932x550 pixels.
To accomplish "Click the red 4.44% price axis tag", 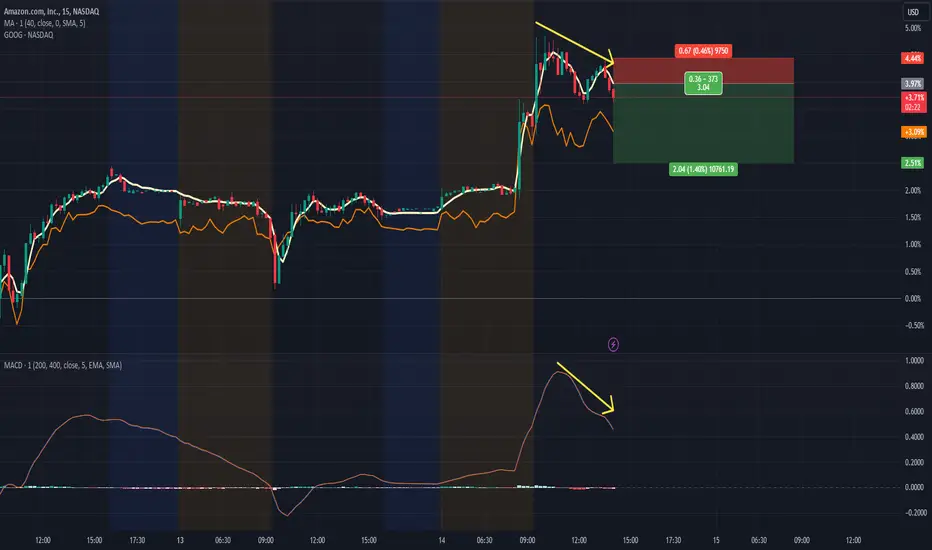I will (x=913, y=58).
